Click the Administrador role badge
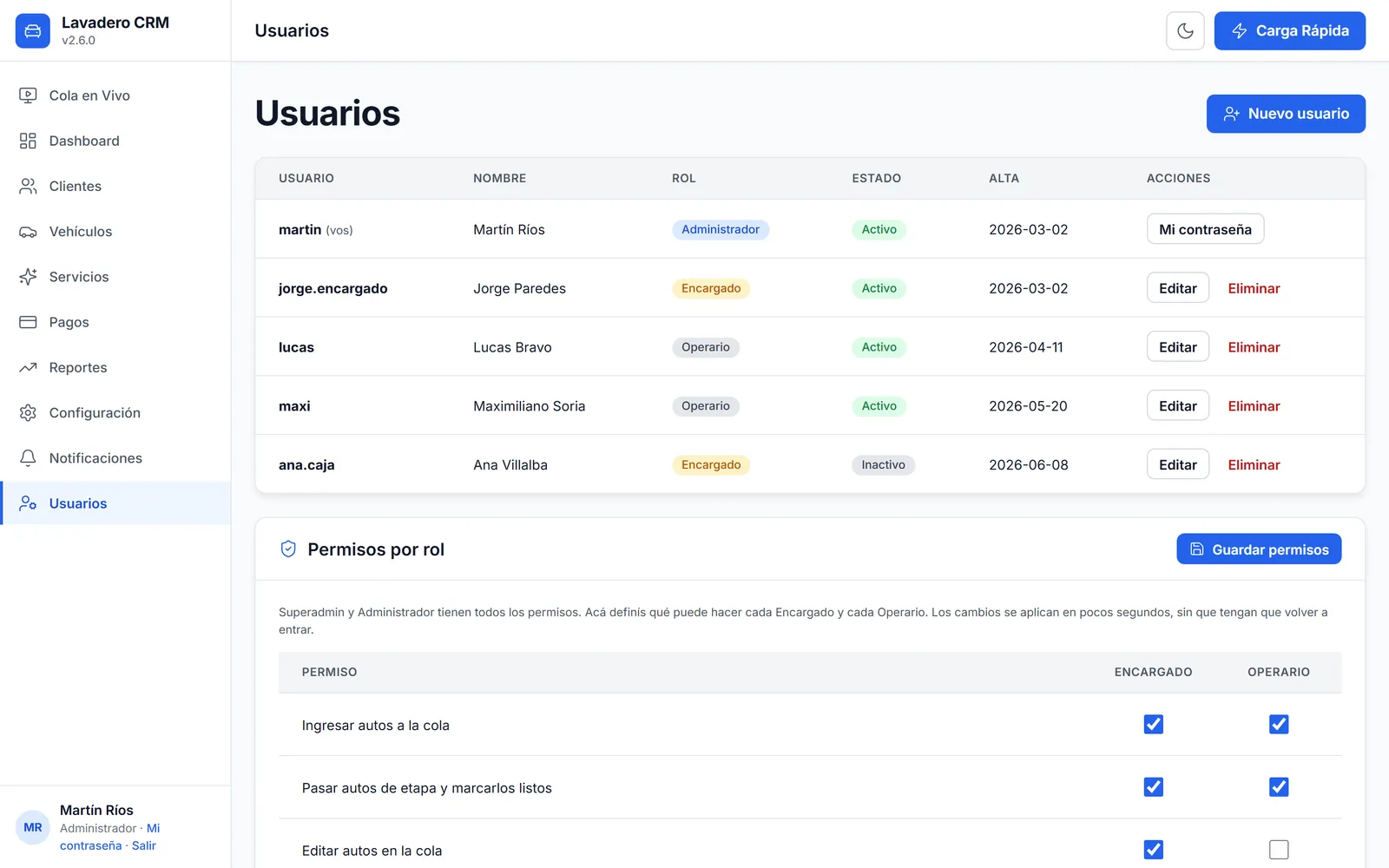1389x868 pixels. 721,229
